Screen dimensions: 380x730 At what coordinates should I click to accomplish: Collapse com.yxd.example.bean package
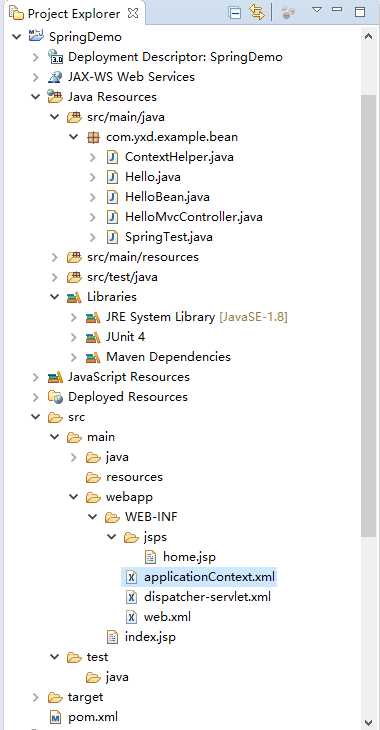74,137
